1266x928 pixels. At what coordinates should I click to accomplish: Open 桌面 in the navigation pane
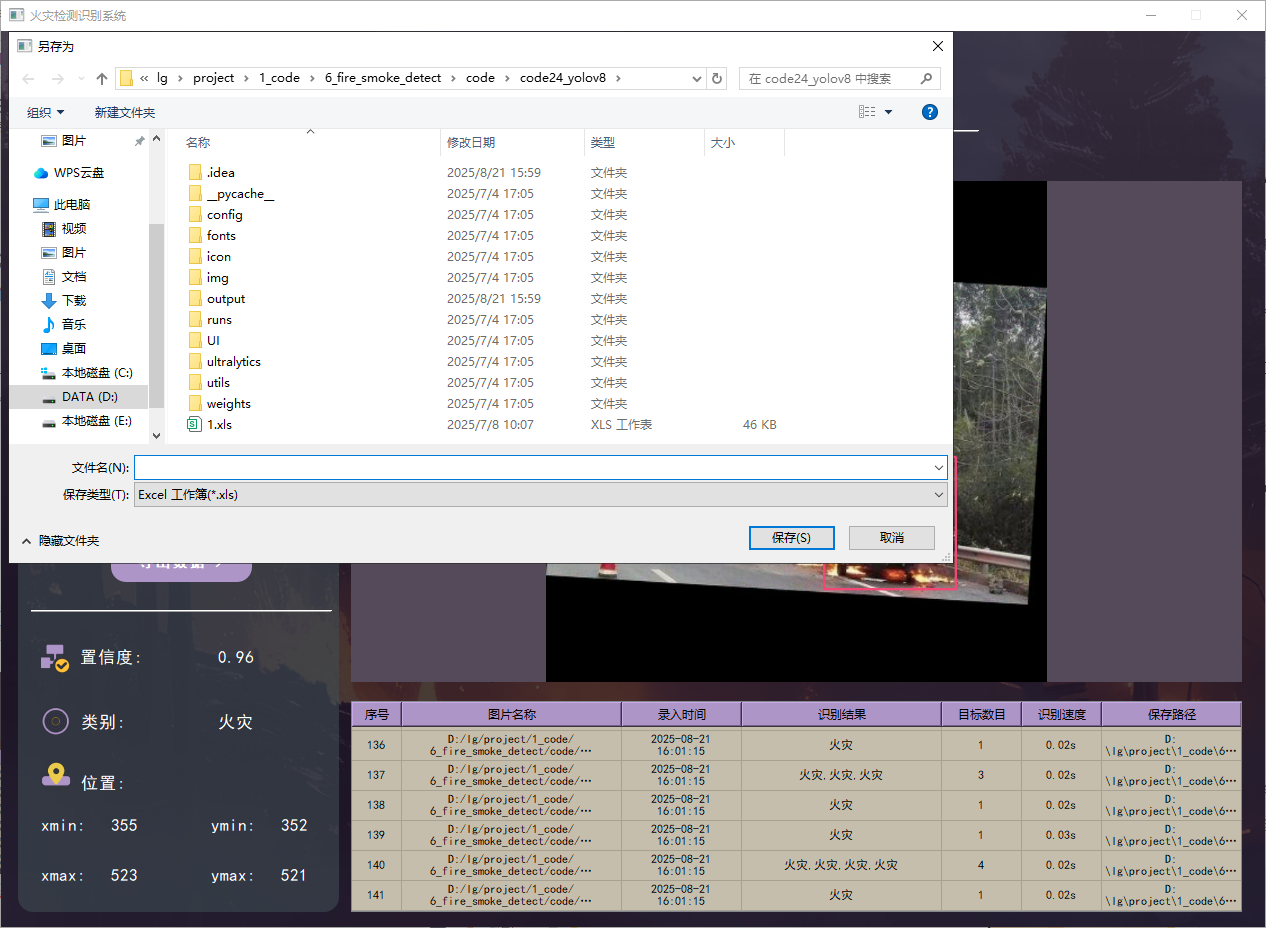(73, 348)
